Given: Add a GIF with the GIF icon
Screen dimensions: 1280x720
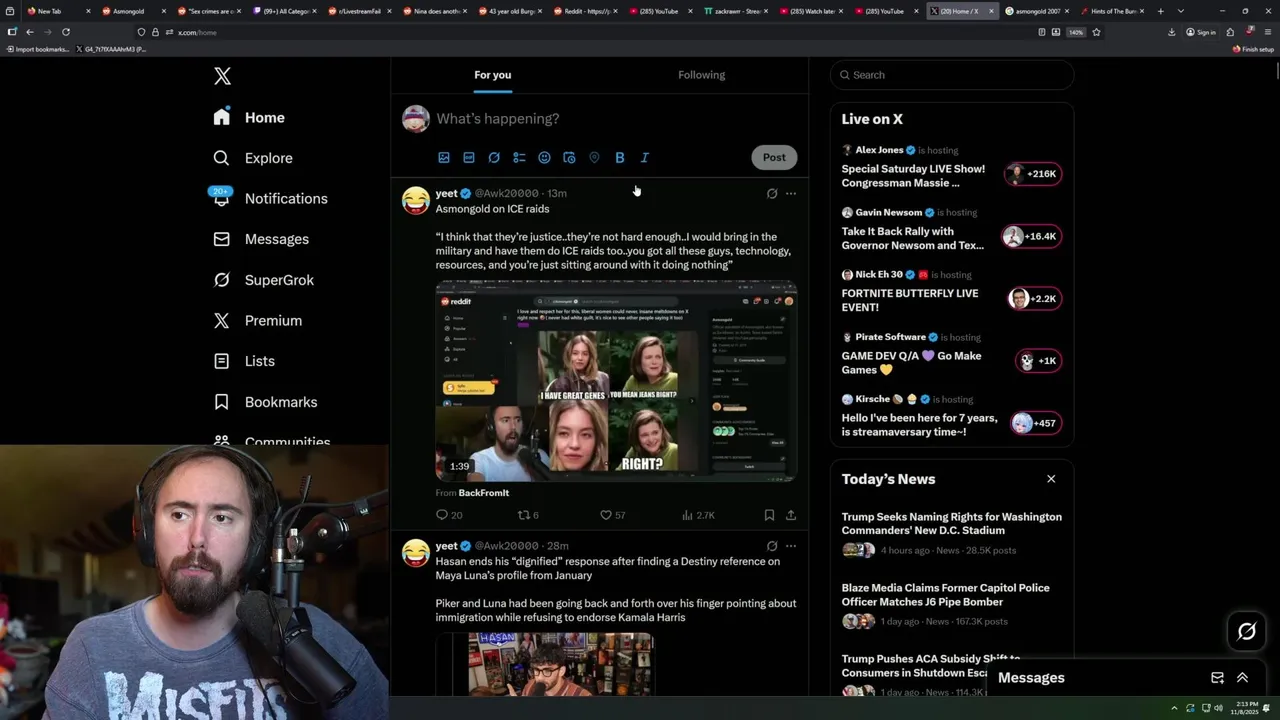Looking at the screenshot, I should (469, 158).
